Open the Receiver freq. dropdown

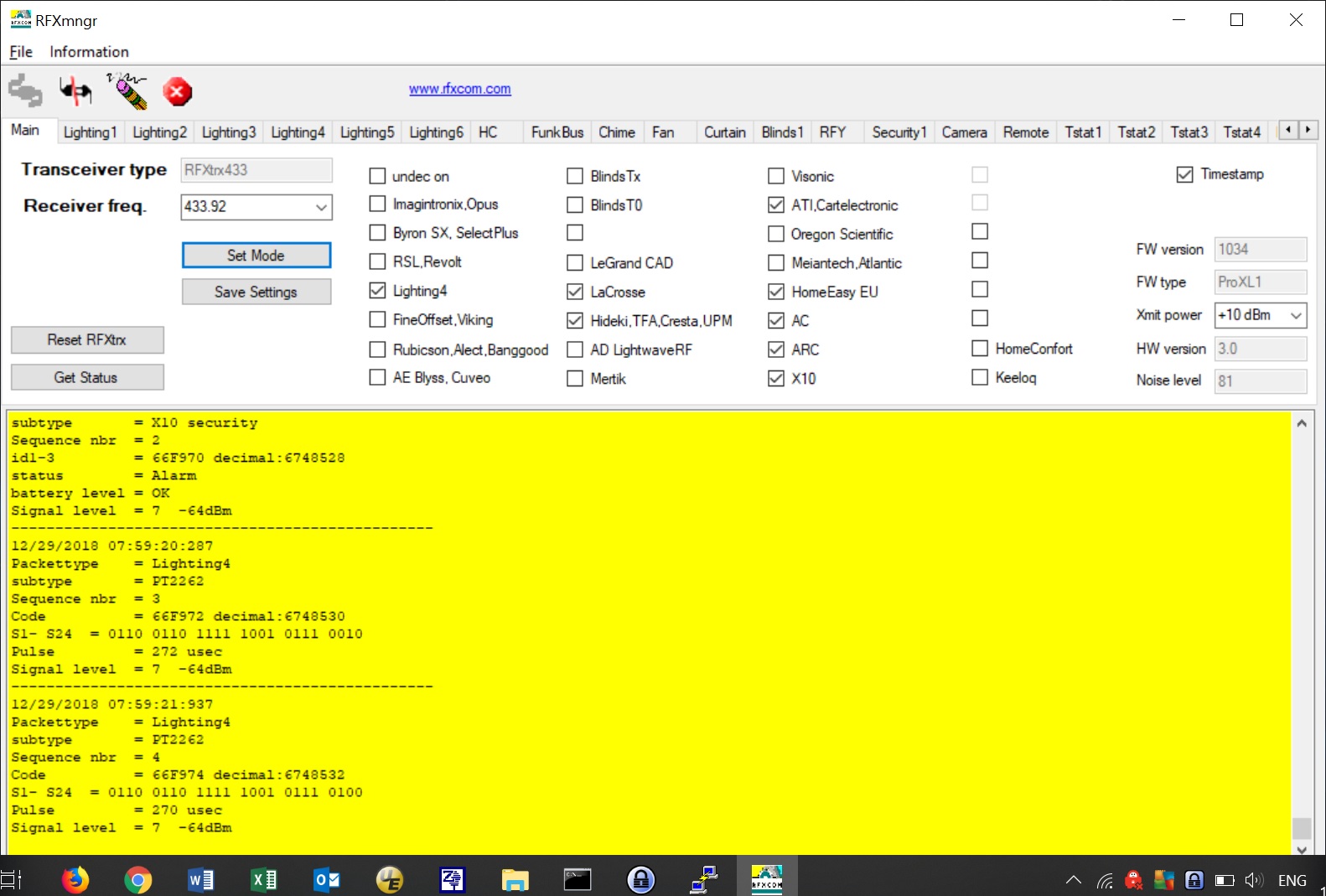[321, 207]
